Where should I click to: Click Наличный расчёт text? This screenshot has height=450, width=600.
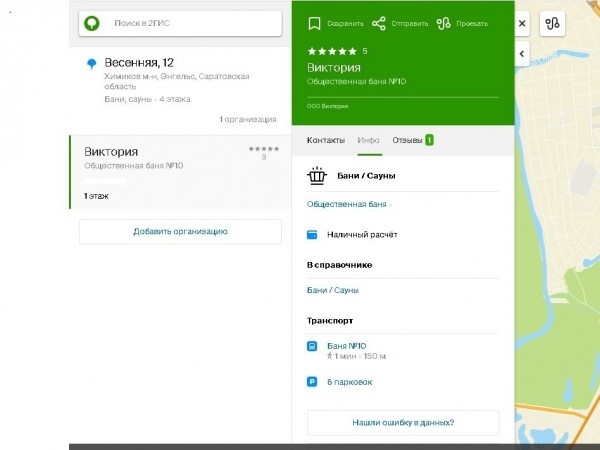pyautogui.click(x=362, y=235)
